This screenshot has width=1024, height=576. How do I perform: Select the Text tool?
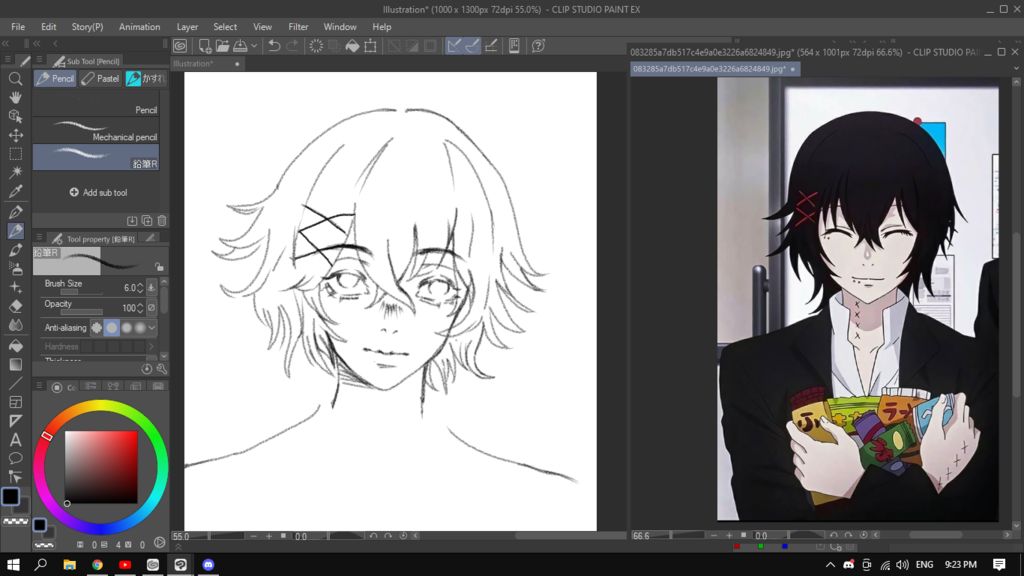pos(15,440)
